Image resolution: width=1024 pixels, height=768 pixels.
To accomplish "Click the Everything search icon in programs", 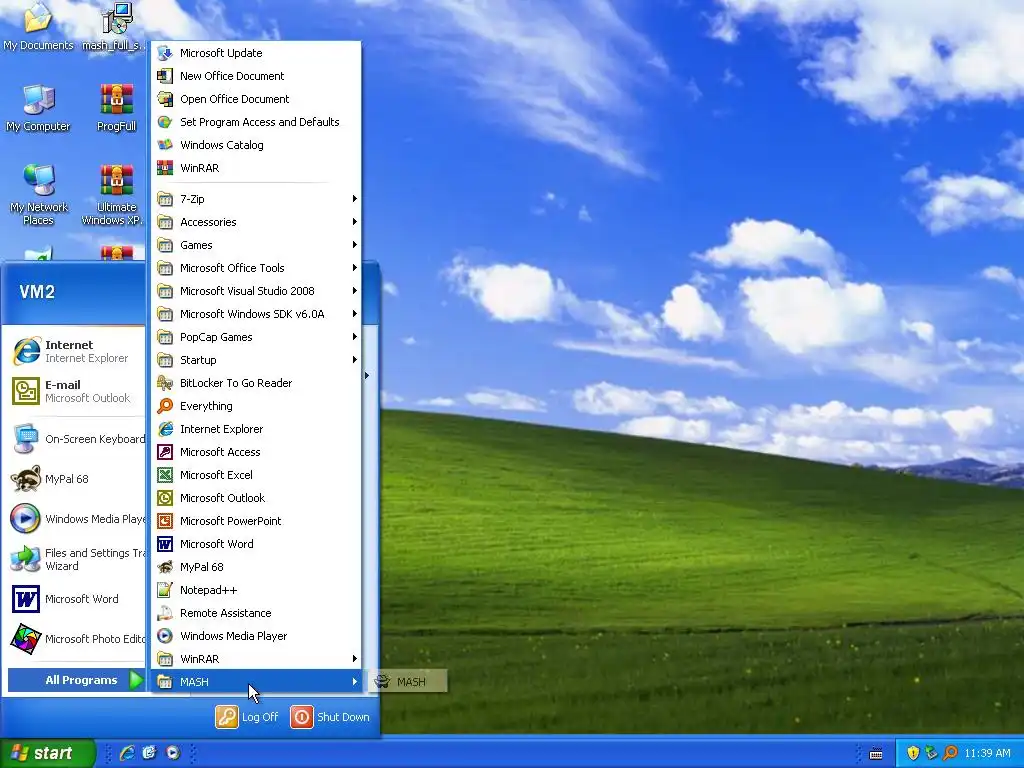I will (165, 406).
